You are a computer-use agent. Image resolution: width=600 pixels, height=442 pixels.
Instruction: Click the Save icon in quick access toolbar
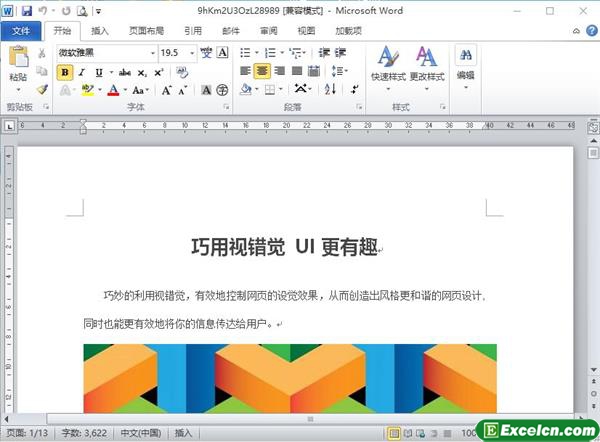click(x=26, y=11)
